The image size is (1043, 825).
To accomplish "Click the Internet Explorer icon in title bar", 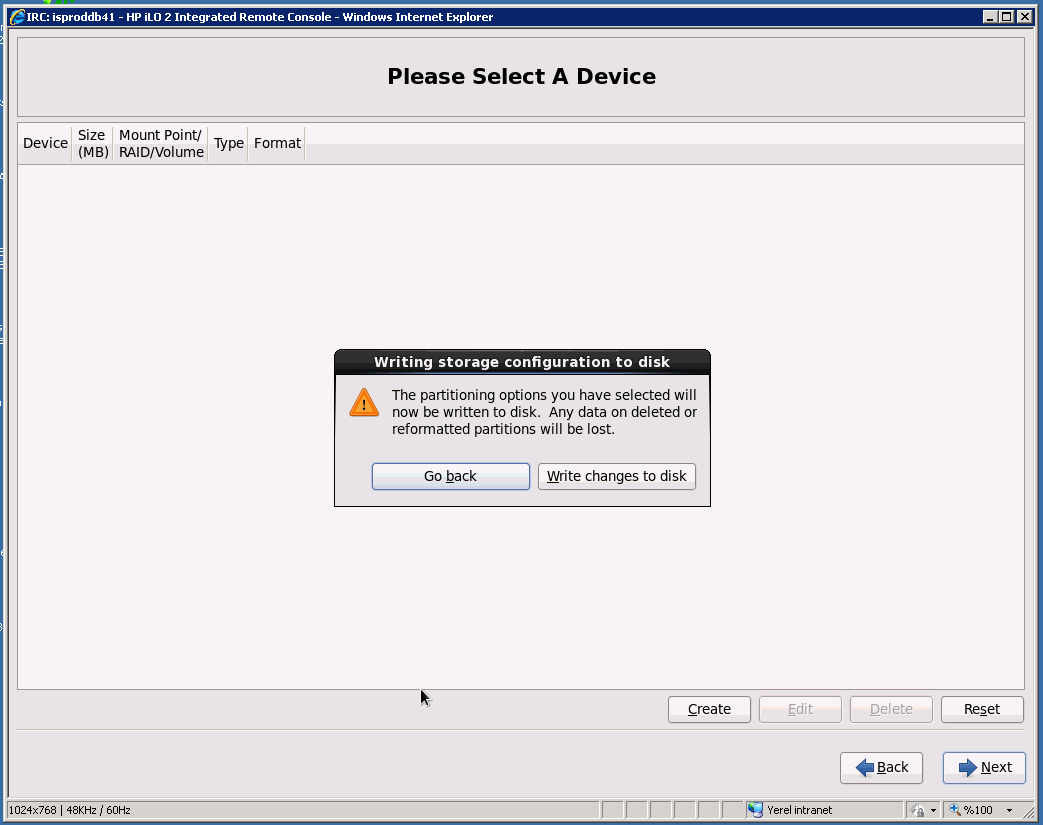I will pos(17,17).
